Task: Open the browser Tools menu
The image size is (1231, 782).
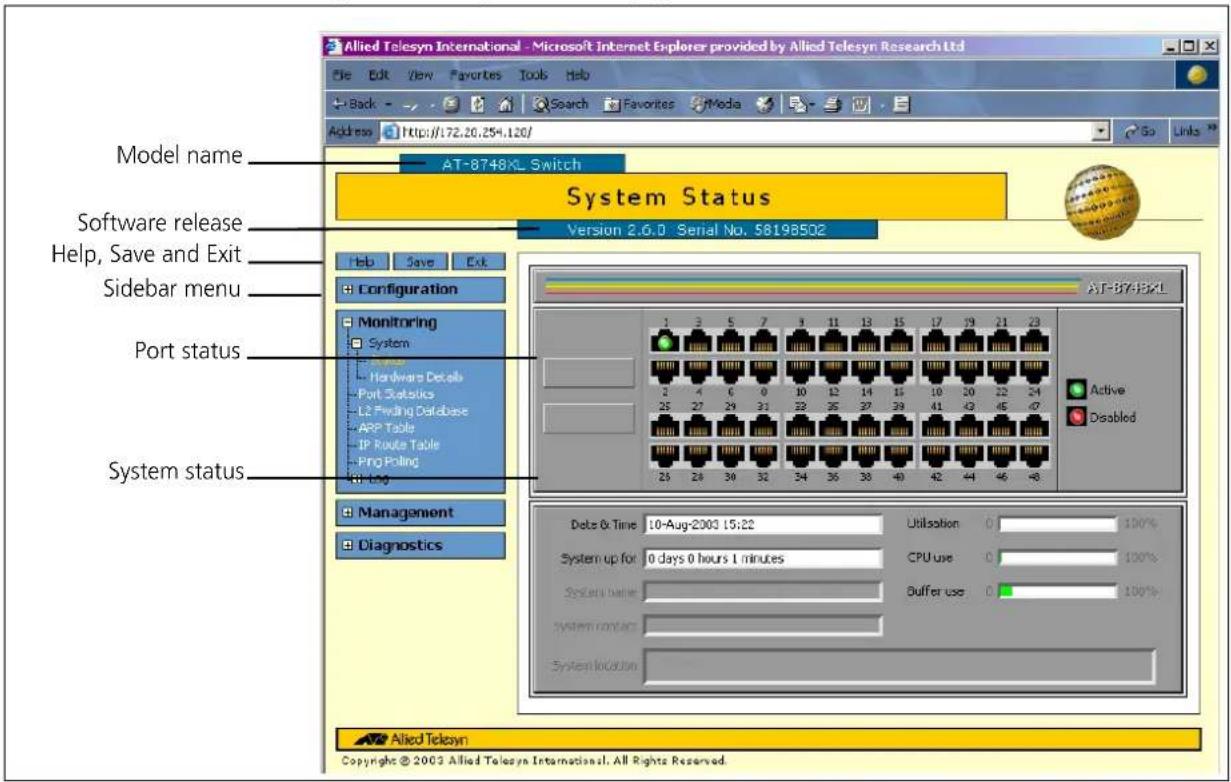Action: (x=533, y=75)
